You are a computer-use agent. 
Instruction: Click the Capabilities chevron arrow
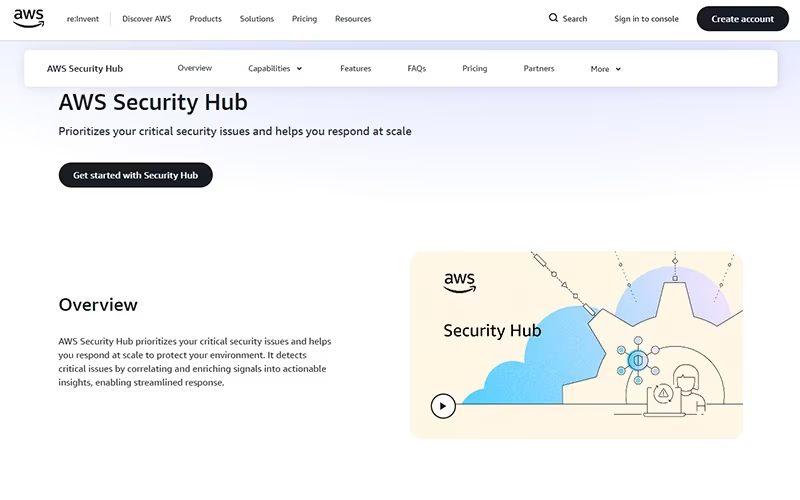[x=299, y=69]
